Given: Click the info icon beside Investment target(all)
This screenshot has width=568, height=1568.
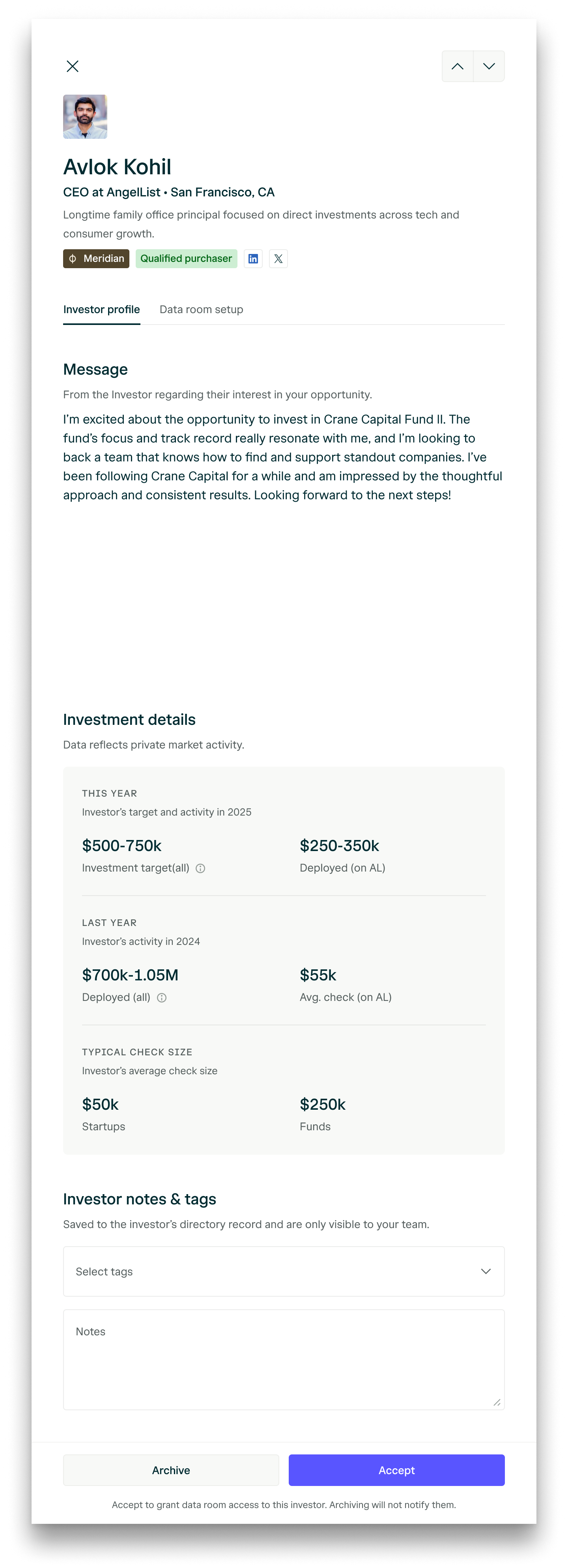Looking at the screenshot, I should click(200, 869).
